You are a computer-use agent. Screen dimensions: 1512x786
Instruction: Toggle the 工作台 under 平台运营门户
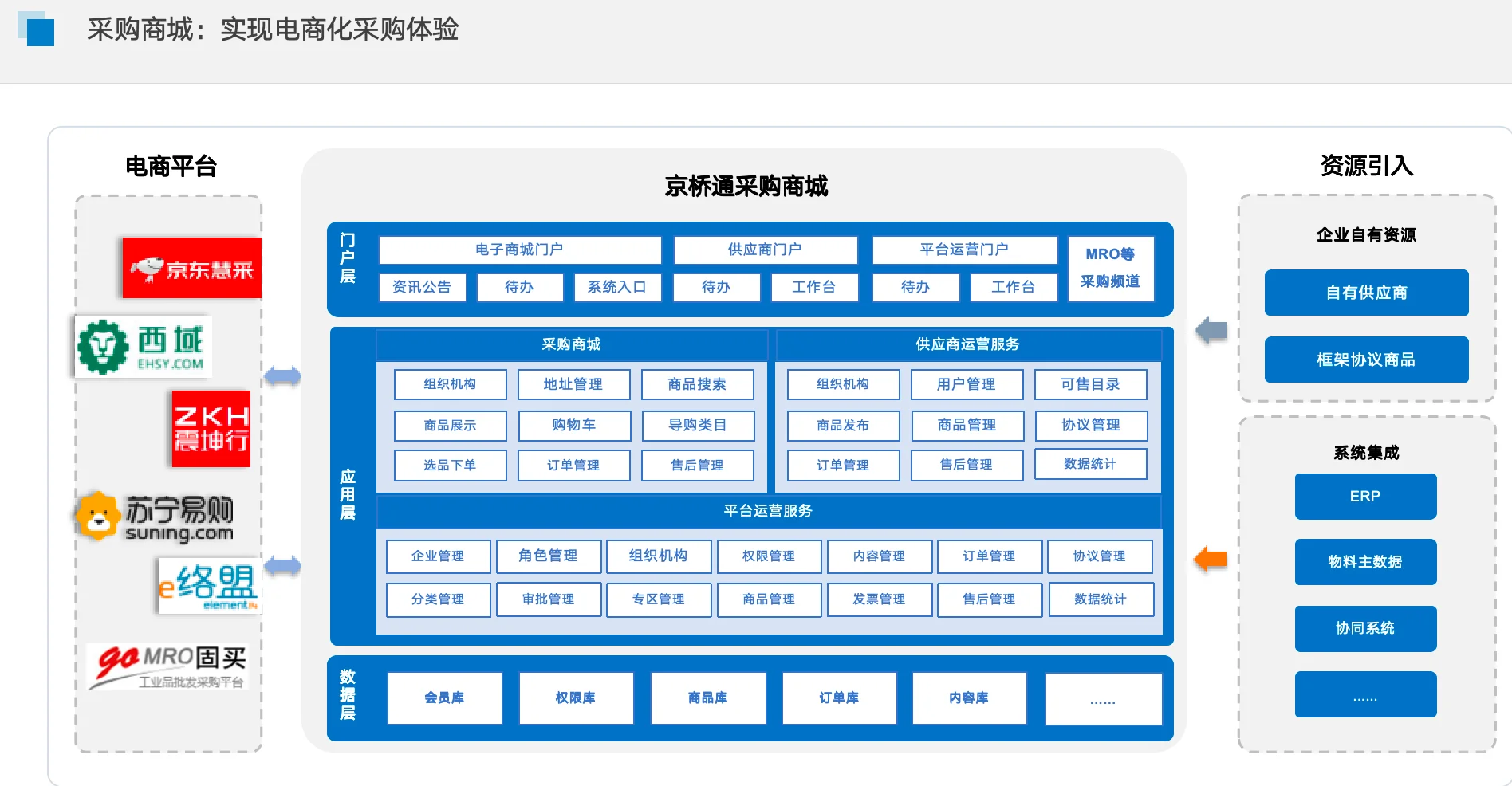point(1014,288)
